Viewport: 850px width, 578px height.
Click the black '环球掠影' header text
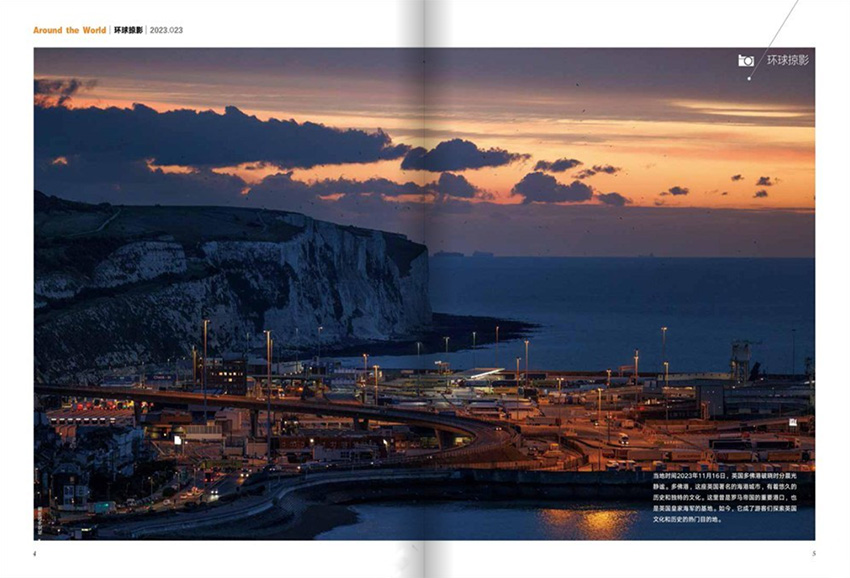coord(128,30)
